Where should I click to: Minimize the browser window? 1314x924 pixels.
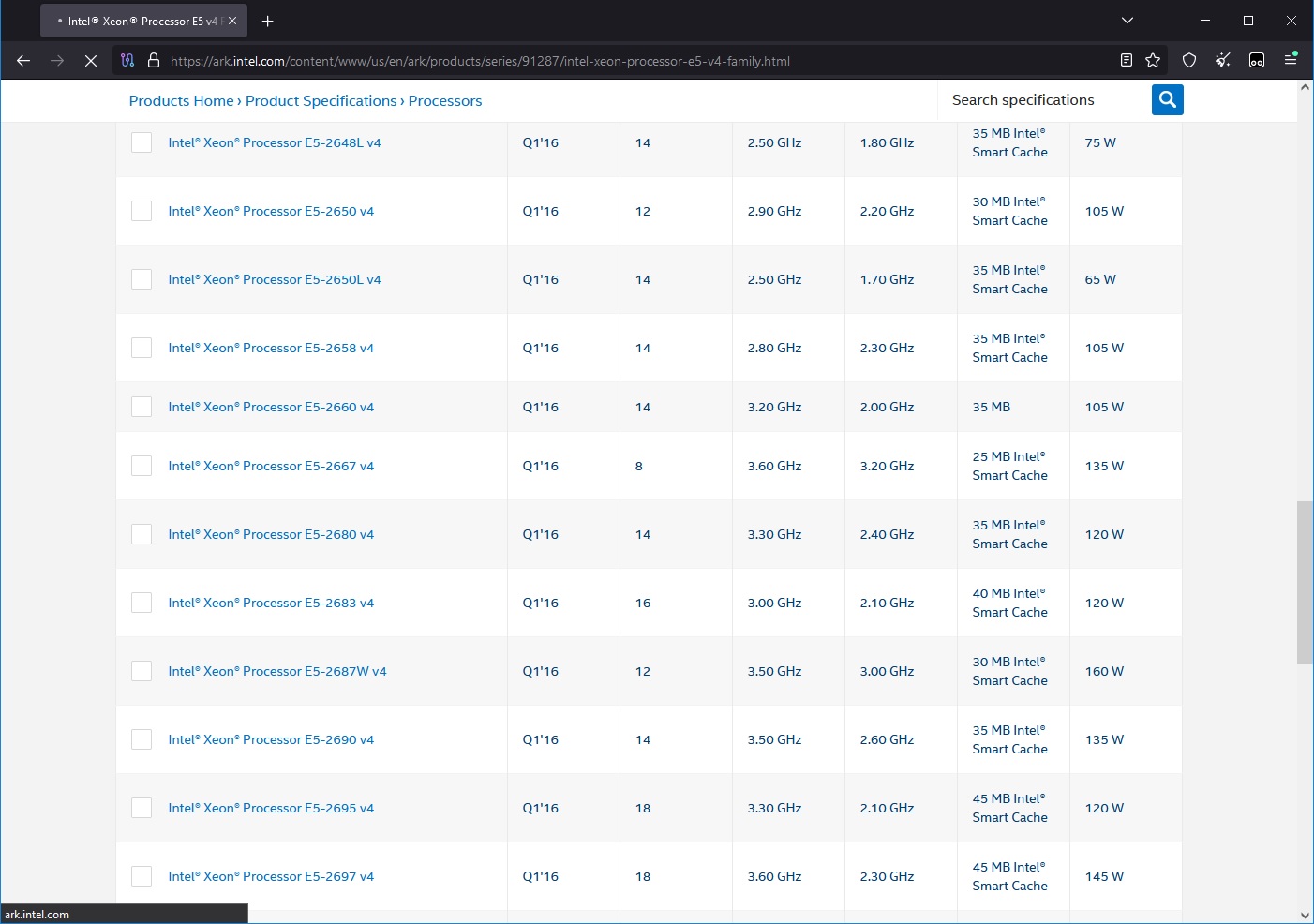coord(1205,21)
